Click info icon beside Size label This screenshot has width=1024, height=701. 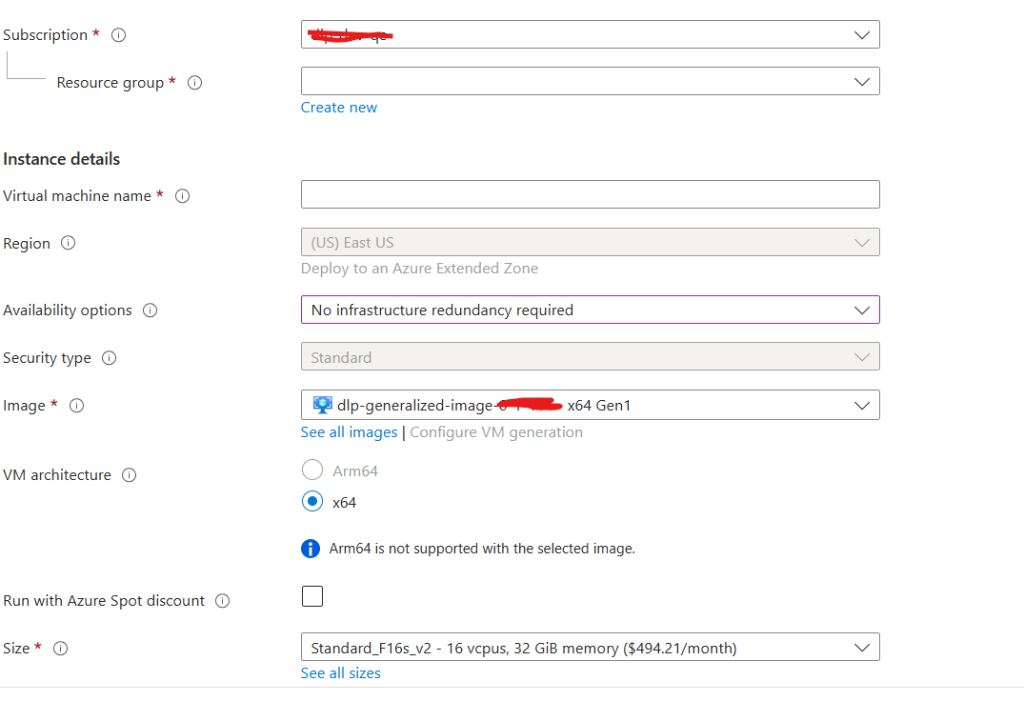point(60,649)
